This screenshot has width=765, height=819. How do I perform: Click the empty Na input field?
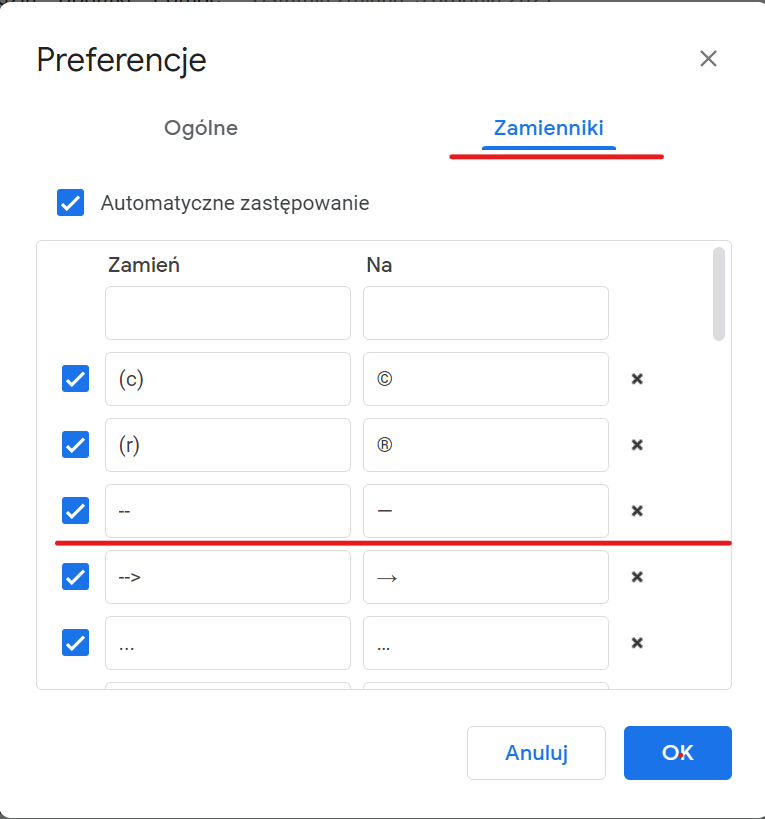coord(485,313)
